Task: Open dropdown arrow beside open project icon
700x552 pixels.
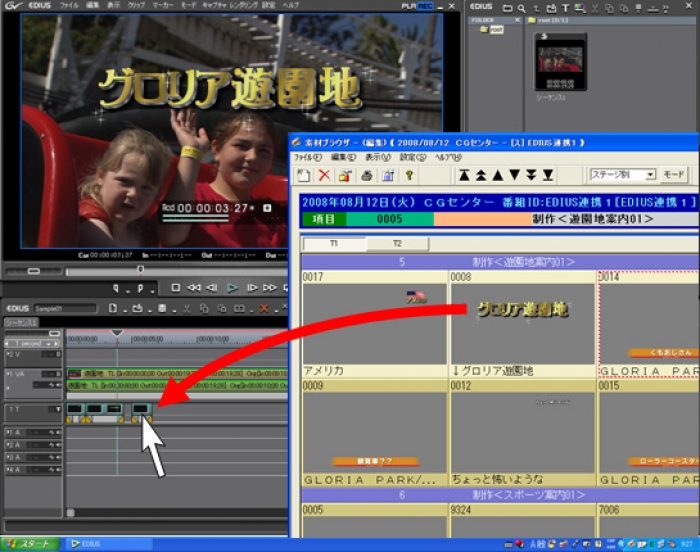Action: (x=150, y=310)
